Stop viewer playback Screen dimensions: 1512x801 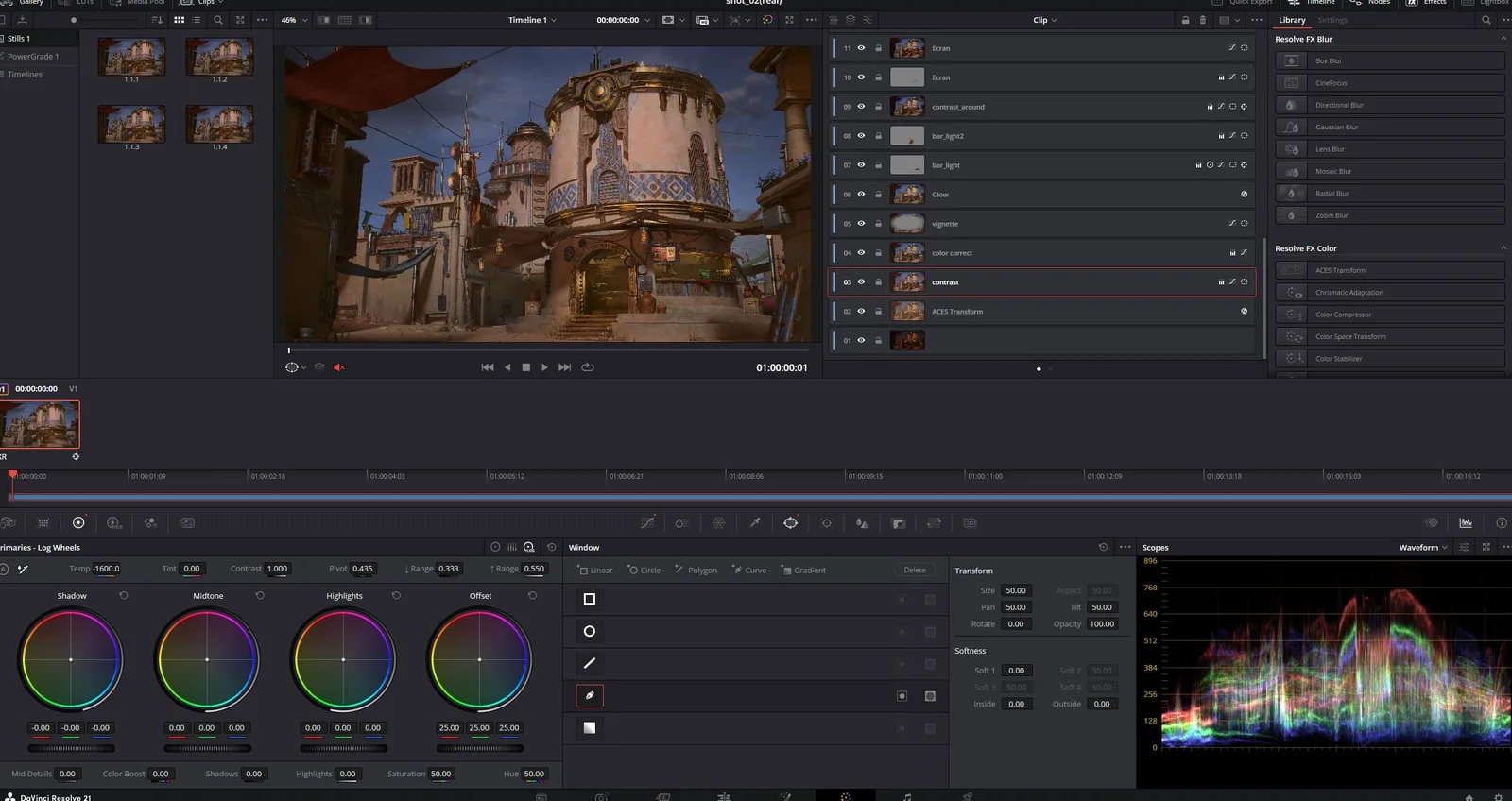(525, 367)
